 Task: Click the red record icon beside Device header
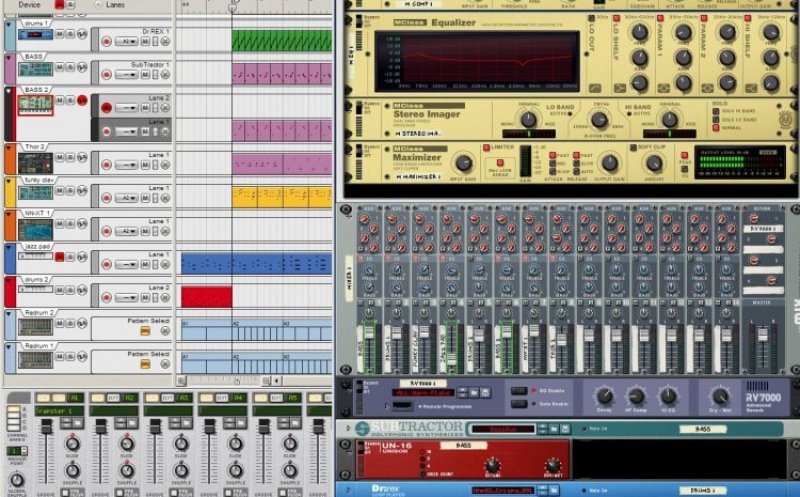click(x=59, y=5)
